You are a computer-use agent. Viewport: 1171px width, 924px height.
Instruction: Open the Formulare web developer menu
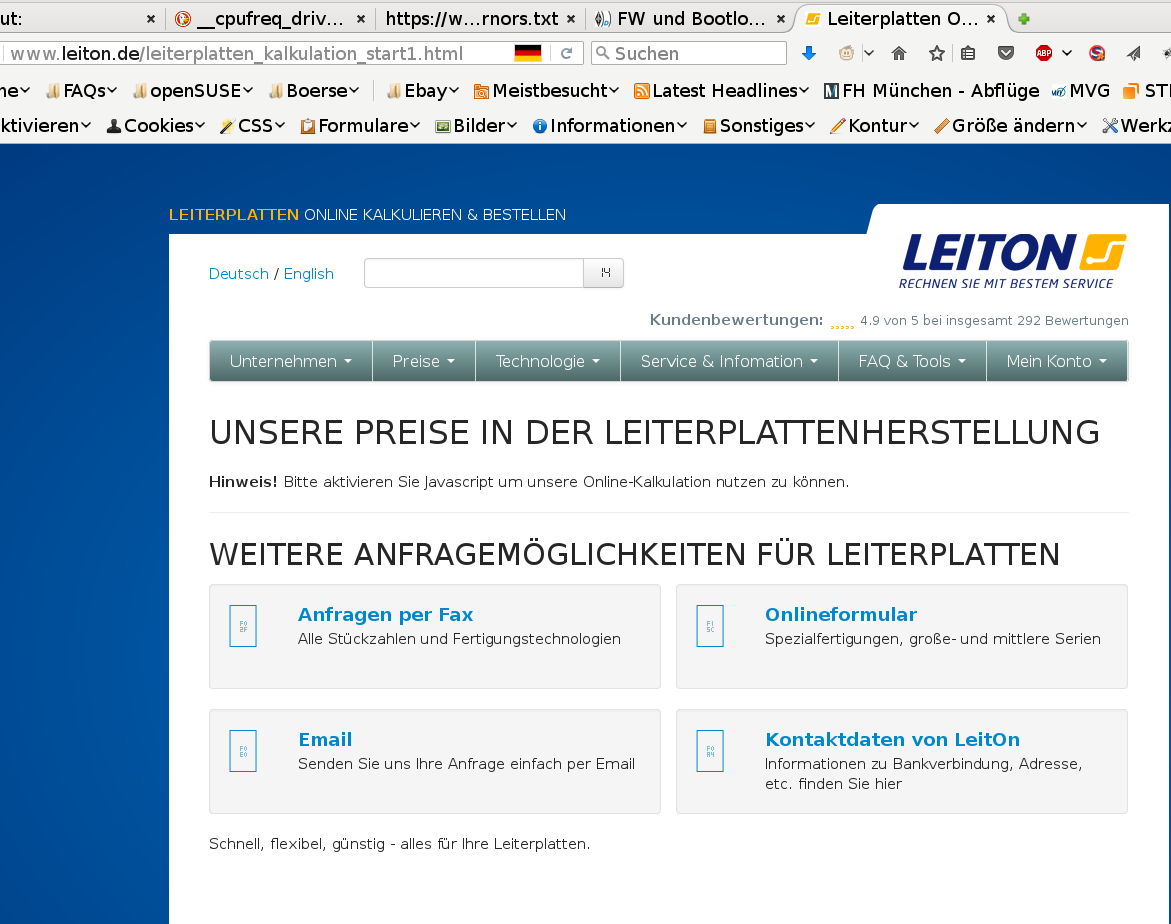pos(359,125)
